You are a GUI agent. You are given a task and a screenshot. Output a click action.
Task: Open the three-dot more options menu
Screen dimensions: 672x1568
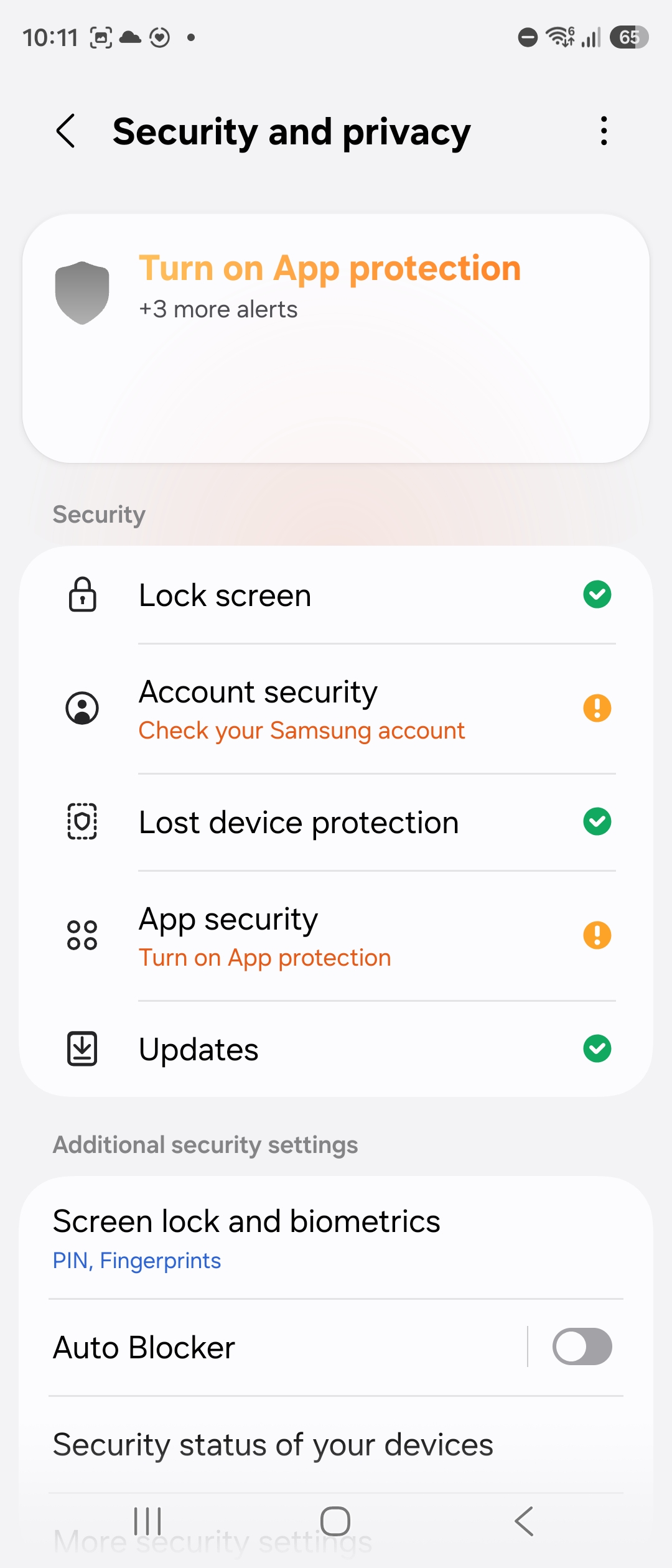[604, 131]
